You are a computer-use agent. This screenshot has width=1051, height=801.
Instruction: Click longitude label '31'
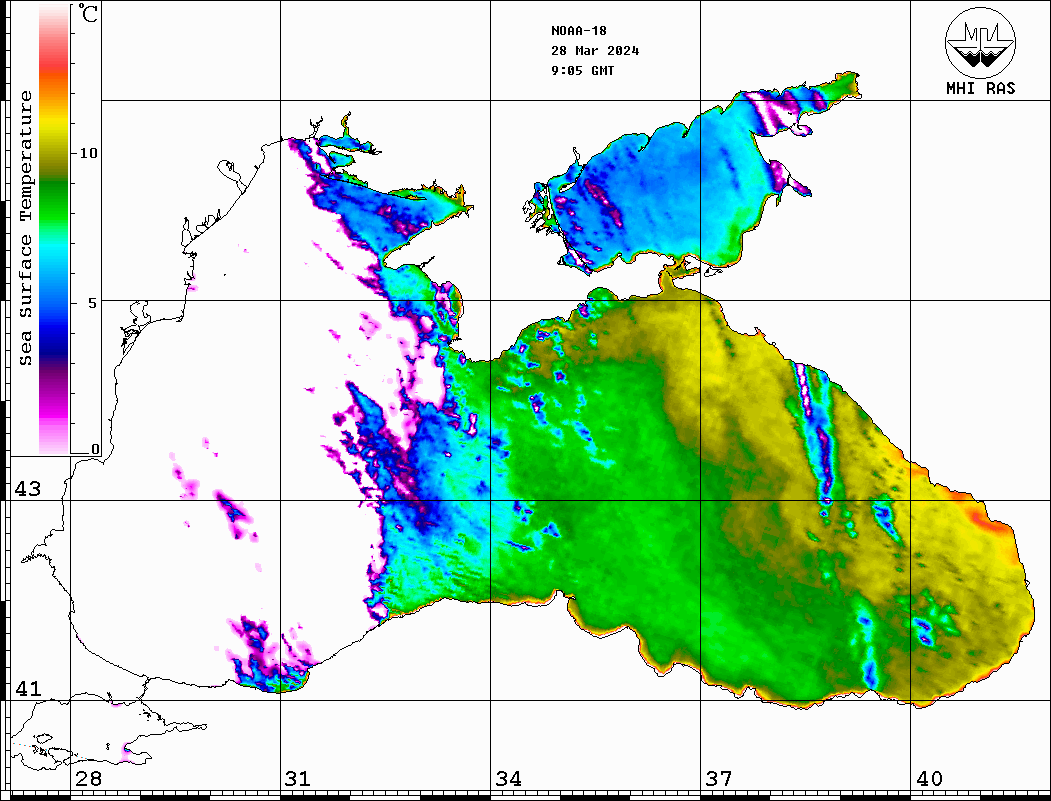click(x=298, y=778)
